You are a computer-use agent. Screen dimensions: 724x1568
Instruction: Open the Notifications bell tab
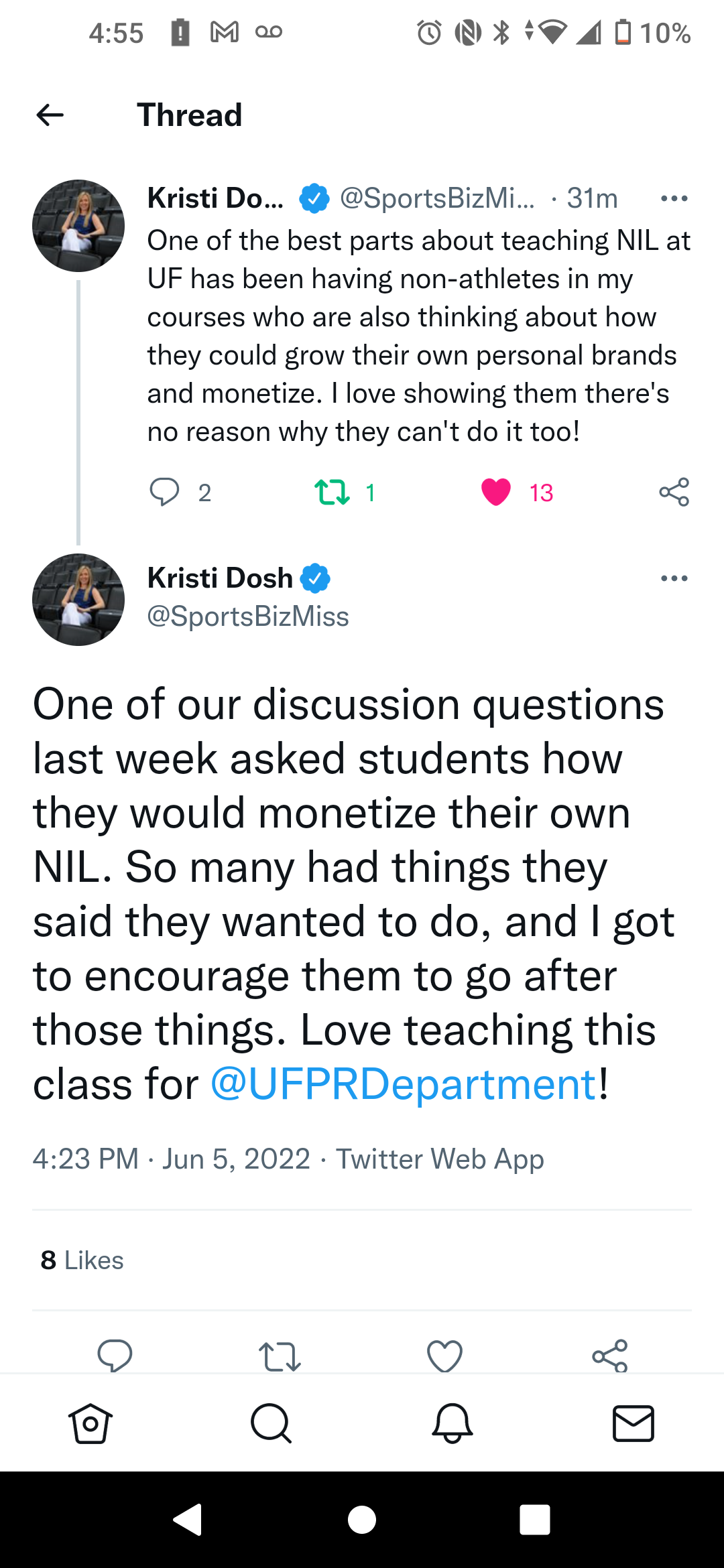(452, 1423)
